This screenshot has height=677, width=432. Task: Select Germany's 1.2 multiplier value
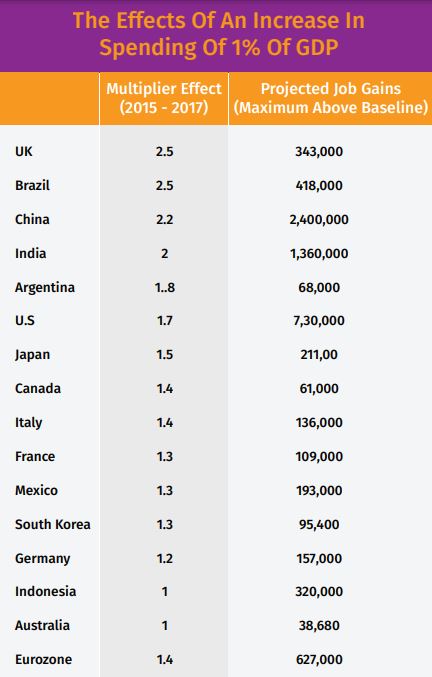point(164,559)
